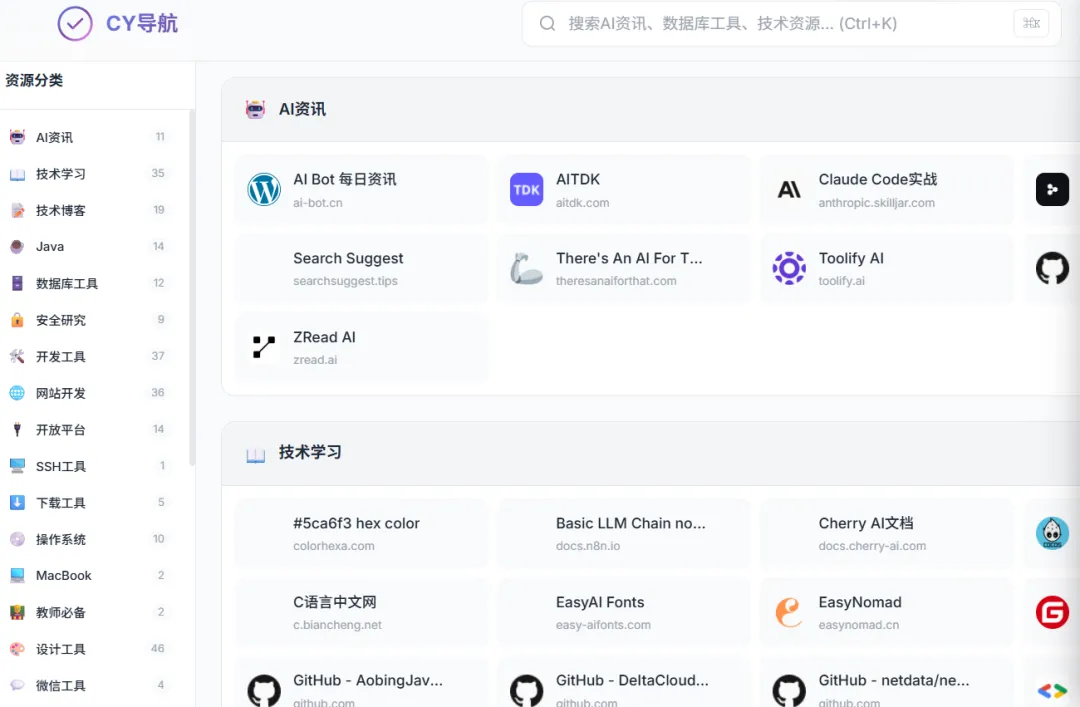Click the 资源分类 sidebar heading
Image resolution: width=1080 pixels, height=707 pixels.
coord(34,81)
